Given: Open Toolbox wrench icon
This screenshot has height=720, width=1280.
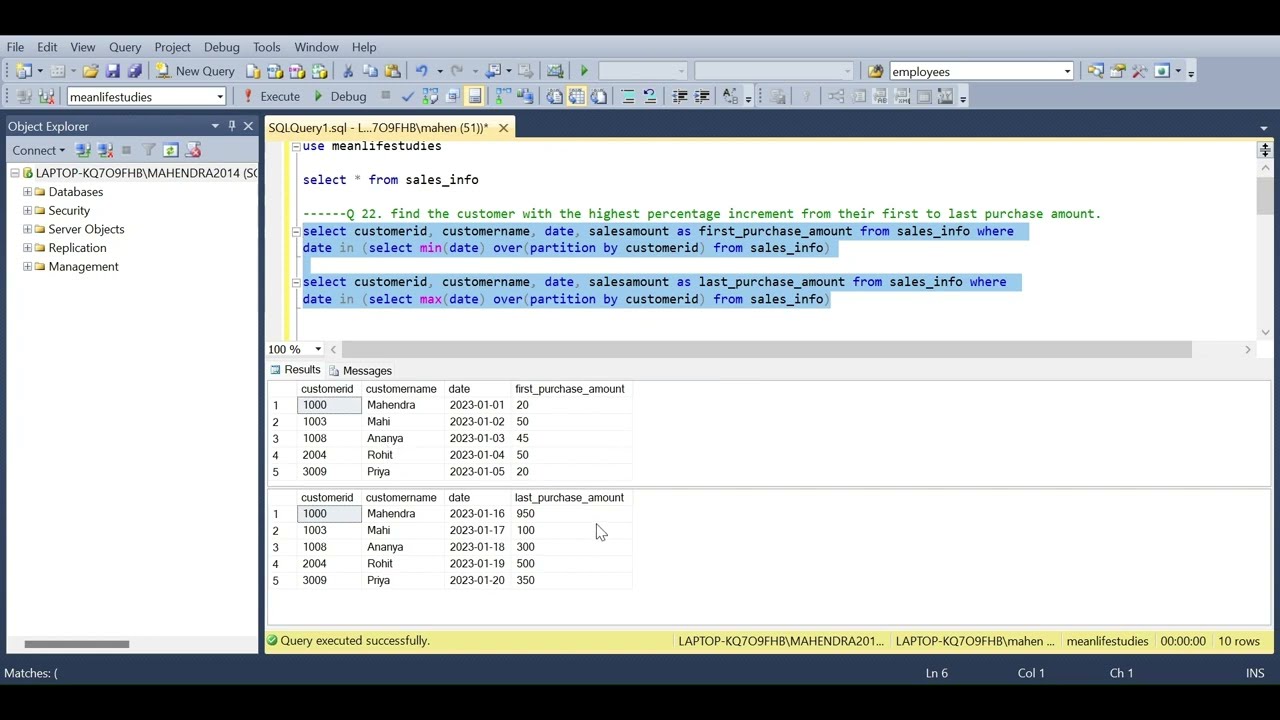Looking at the screenshot, I should 1139,71.
